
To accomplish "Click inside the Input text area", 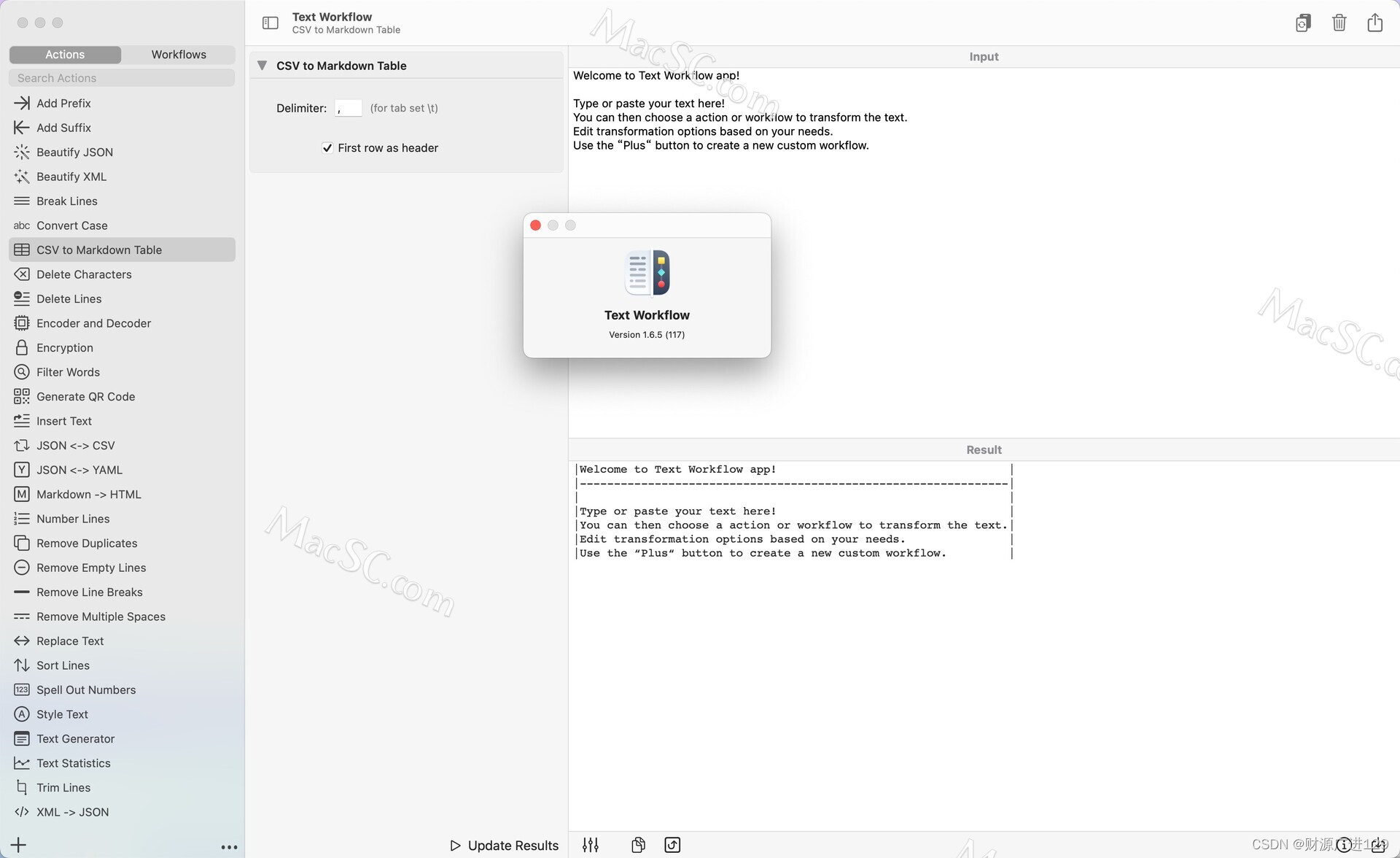I will [984, 252].
